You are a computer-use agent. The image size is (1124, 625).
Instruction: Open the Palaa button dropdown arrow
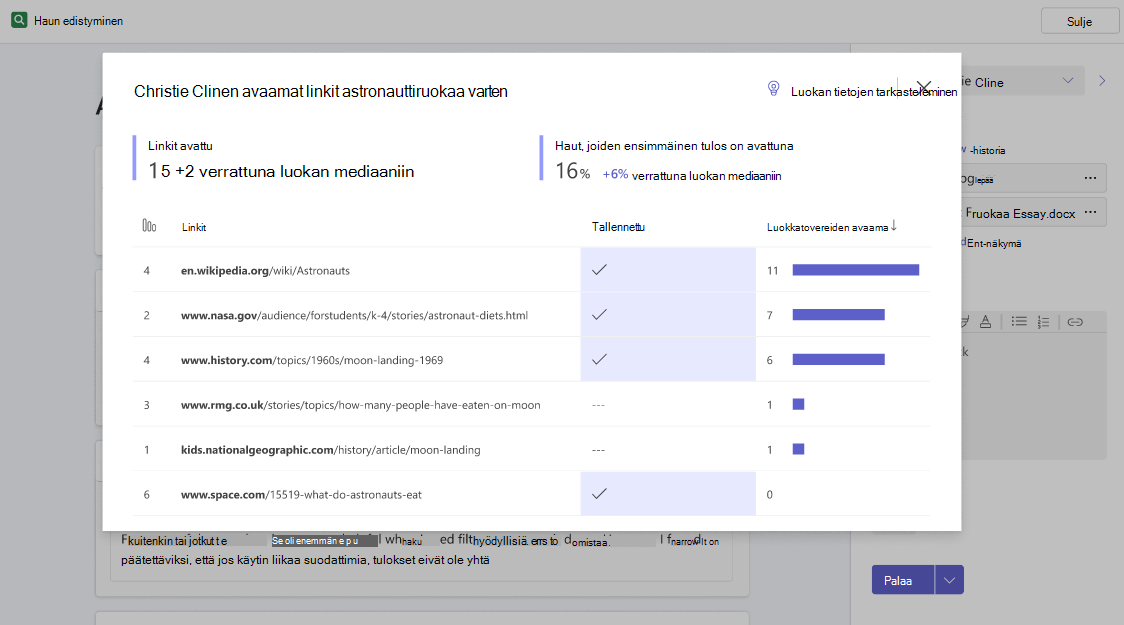coord(949,580)
